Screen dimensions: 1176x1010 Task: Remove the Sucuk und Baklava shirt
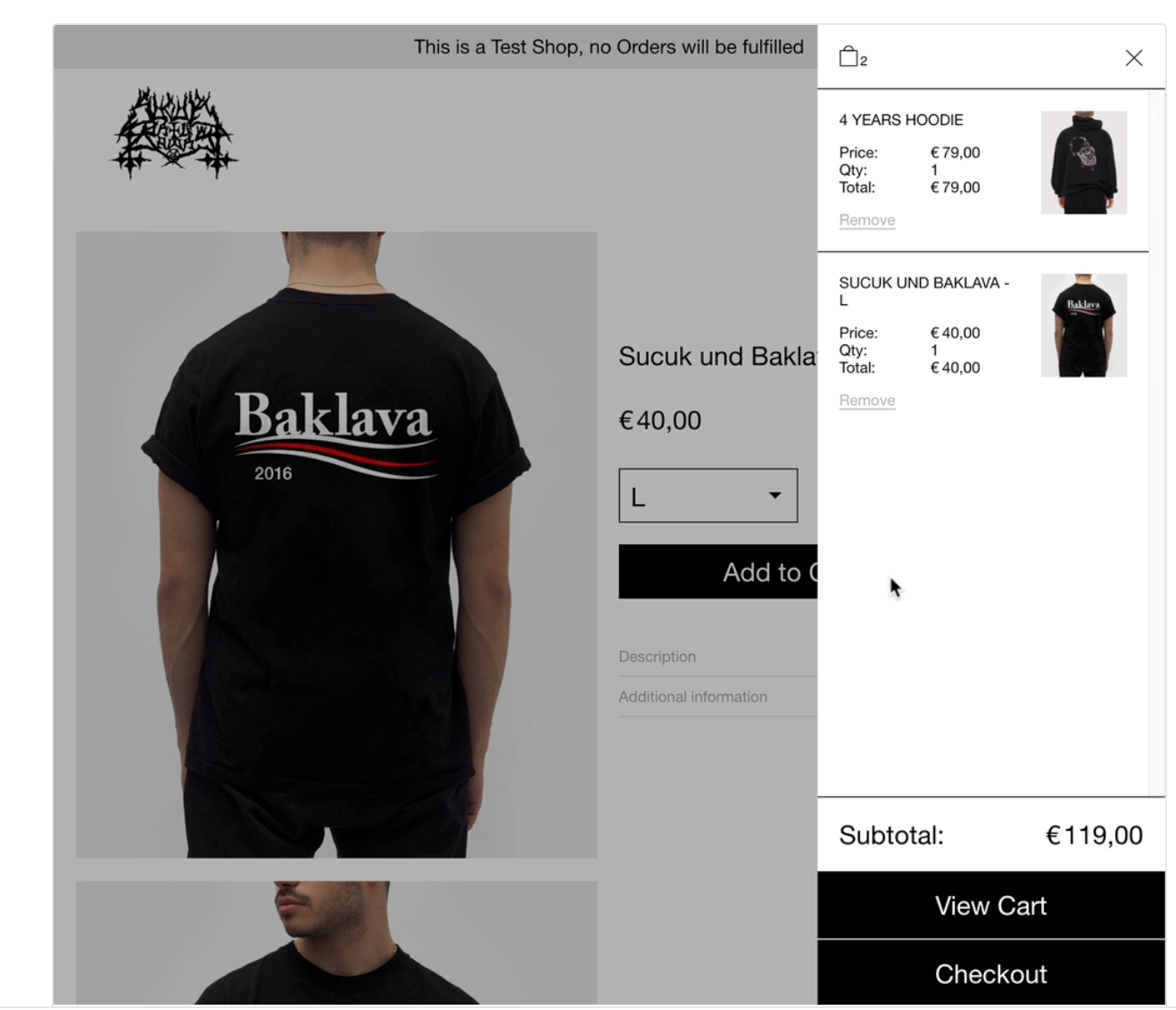[866, 401]
